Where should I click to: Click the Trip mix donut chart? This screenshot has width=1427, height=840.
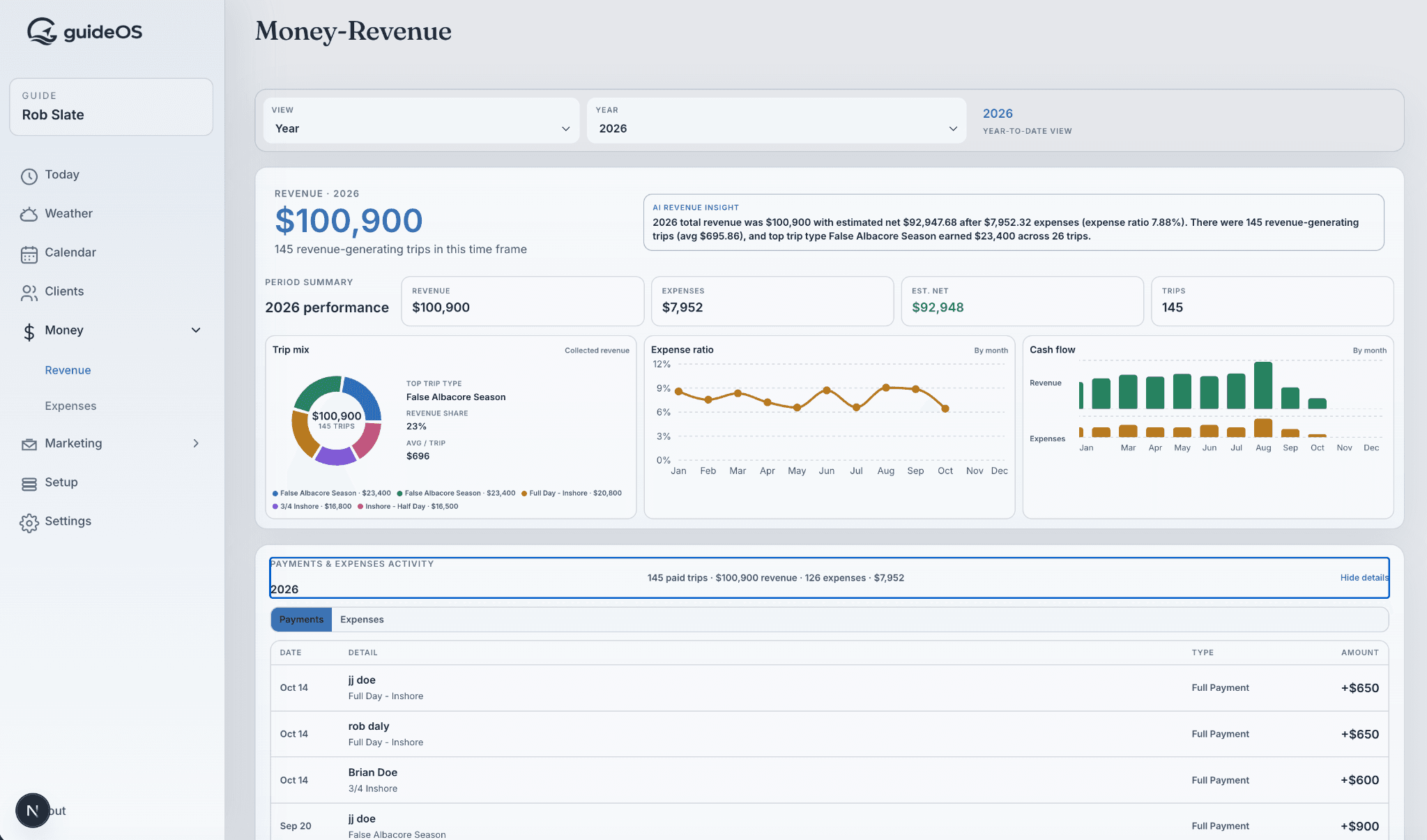tap(336, 420)
